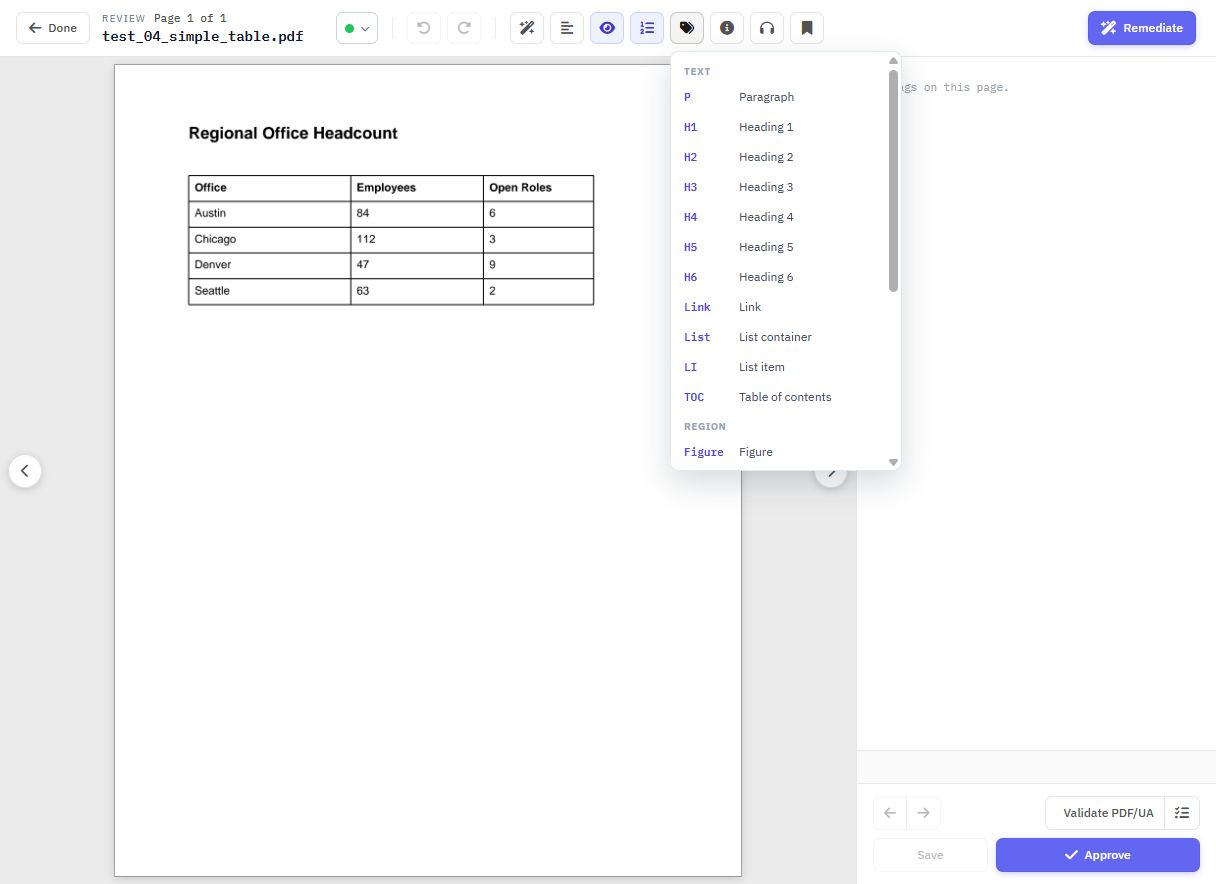Click the next arrow in bottom panel
The image size is (1216, 884).
click(x=924, y=813)
